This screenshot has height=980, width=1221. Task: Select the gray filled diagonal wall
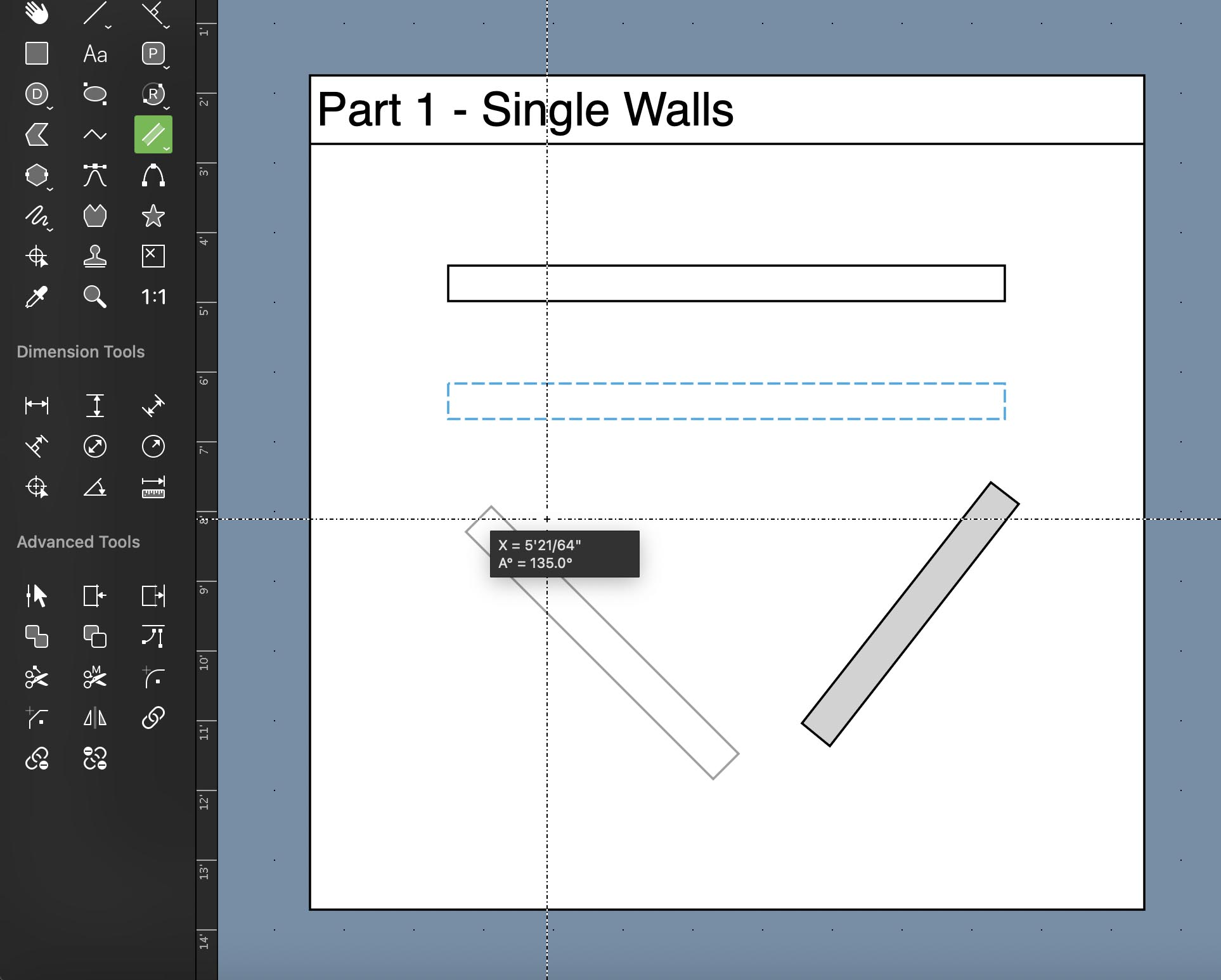pyautogui.click(x=910, y=614)
